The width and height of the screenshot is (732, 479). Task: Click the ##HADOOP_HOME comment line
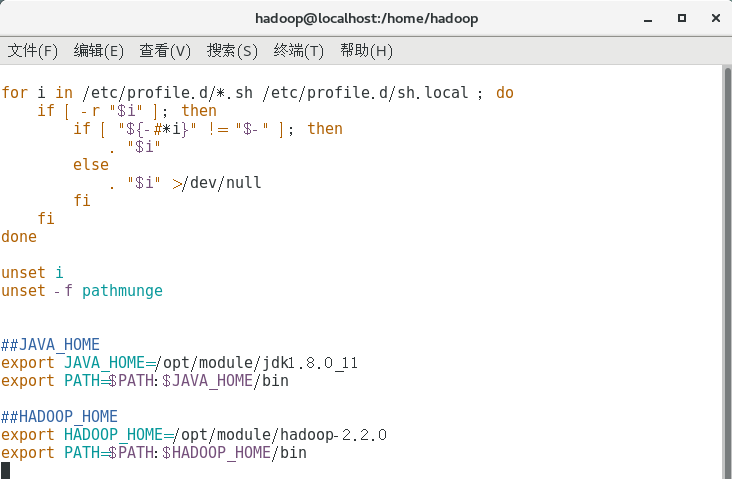59,416
